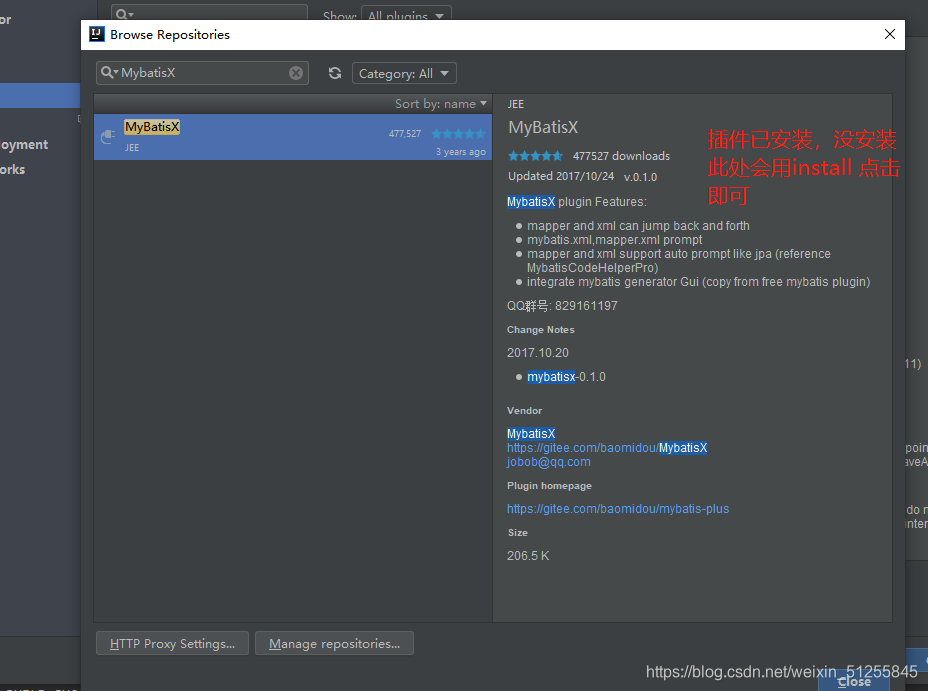Click the IntelliJ logo in title bar
This screenshot has width=928, height=691.
[96, 34]
